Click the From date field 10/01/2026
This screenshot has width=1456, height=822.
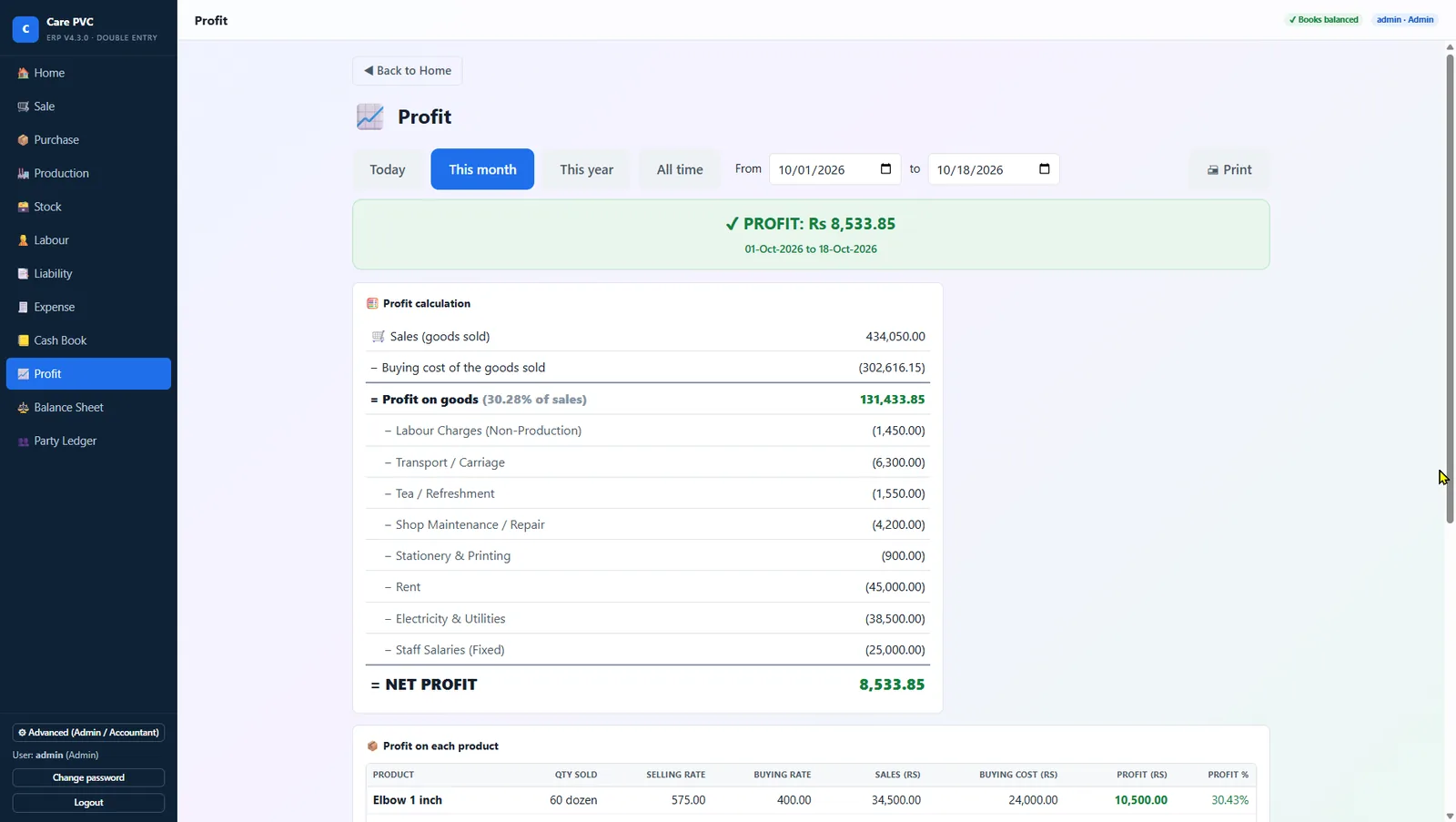point(835,169)
